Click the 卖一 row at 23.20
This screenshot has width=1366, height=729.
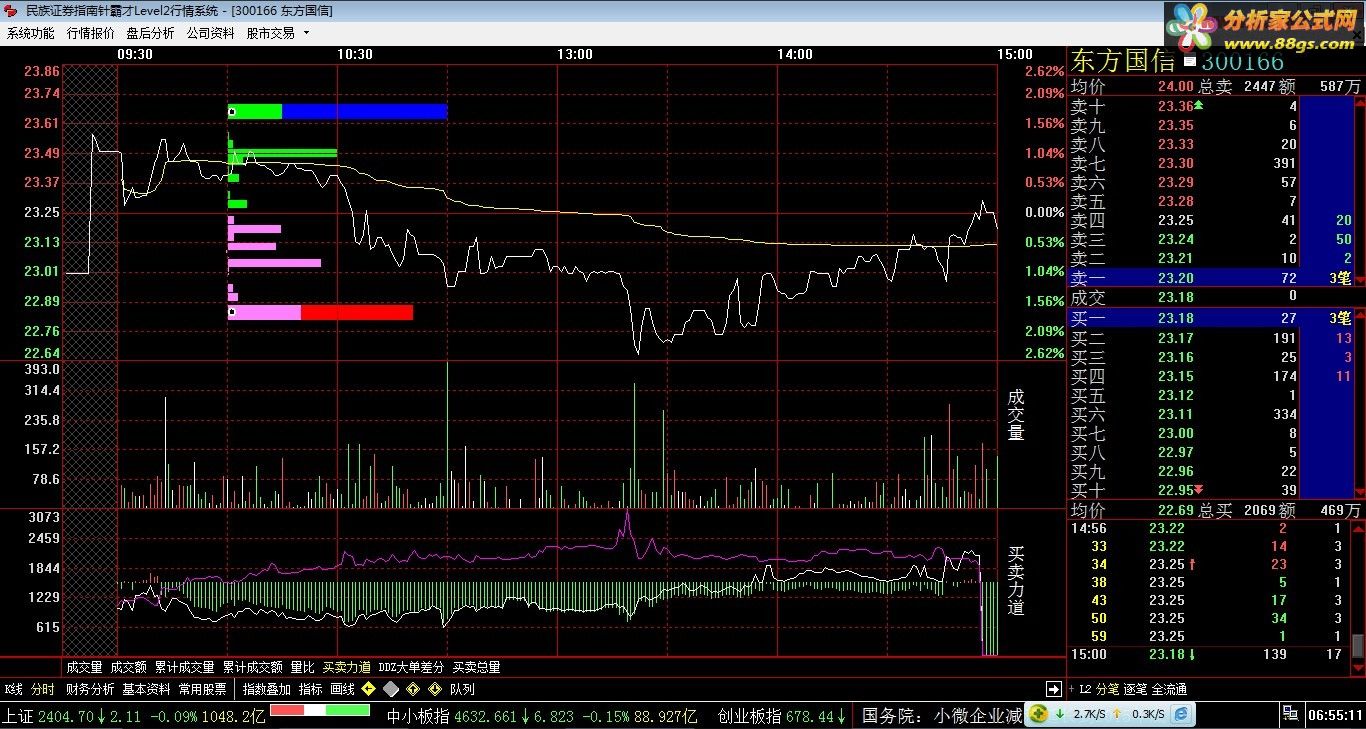[1213, 278]
